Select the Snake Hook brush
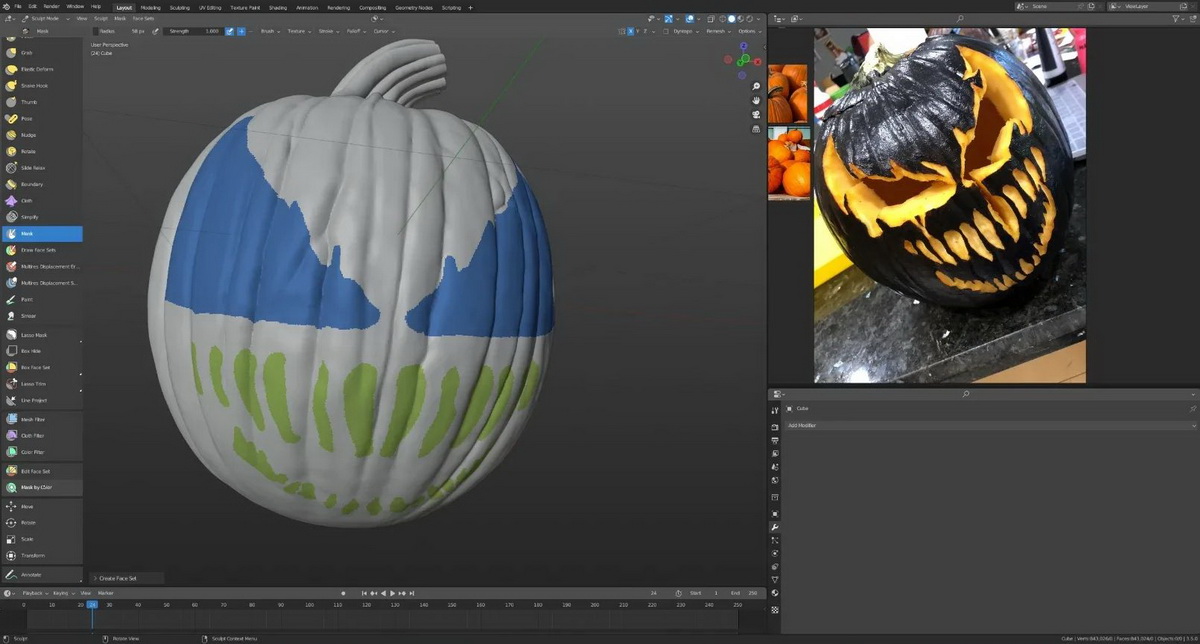1200x644 pixels. click(41, 85)
